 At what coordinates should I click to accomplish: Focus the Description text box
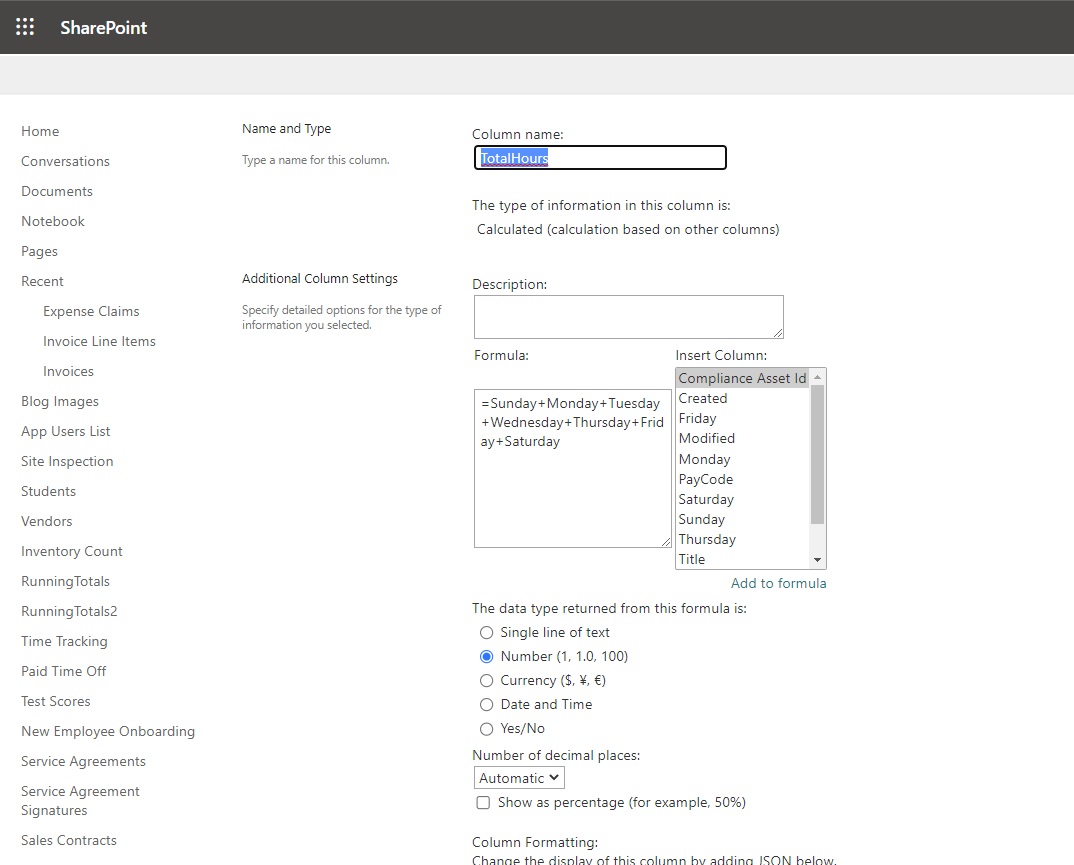628,316
